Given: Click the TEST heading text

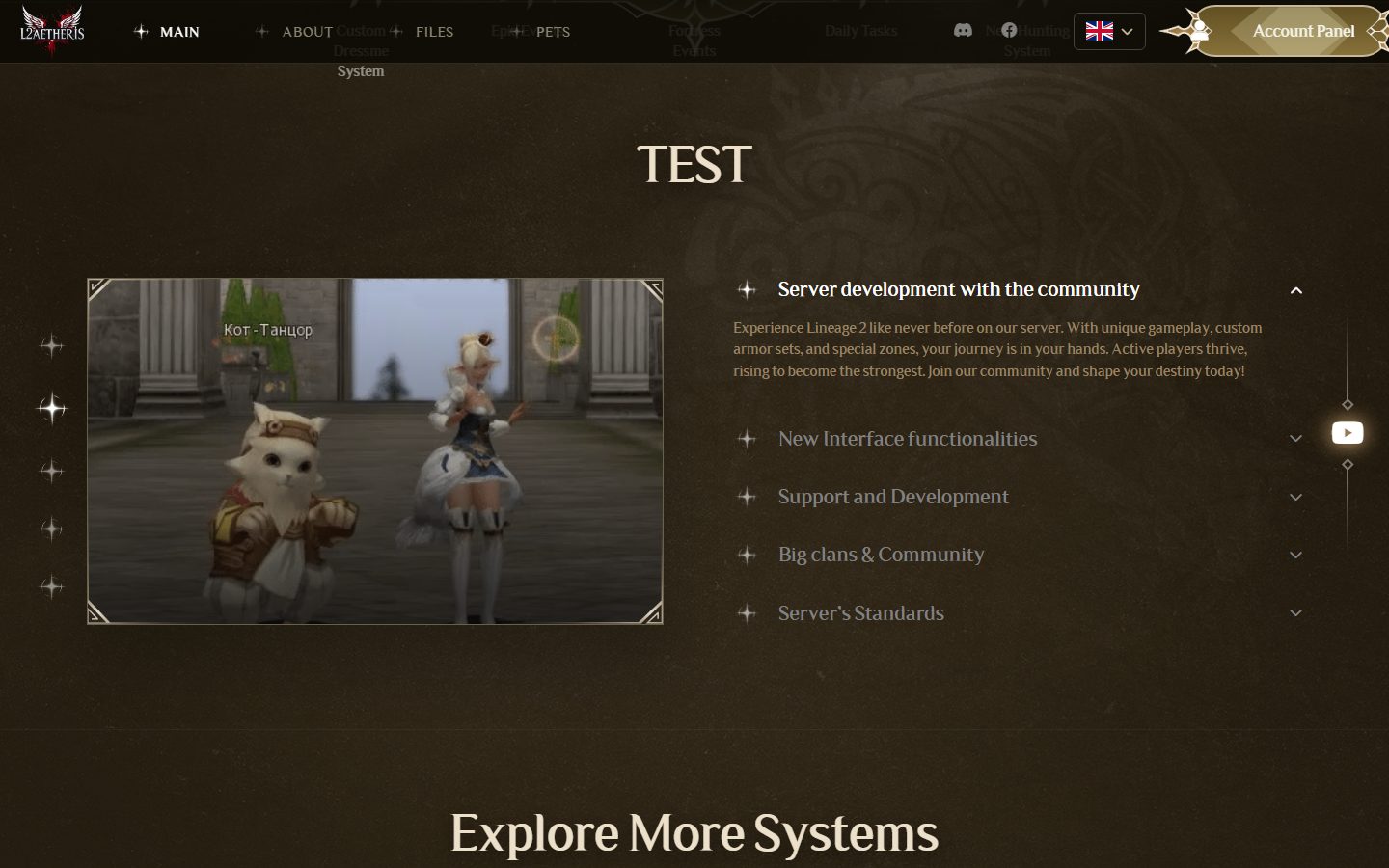Looking at the screenshot, I should pyautogui.click(x=694, y=165).
